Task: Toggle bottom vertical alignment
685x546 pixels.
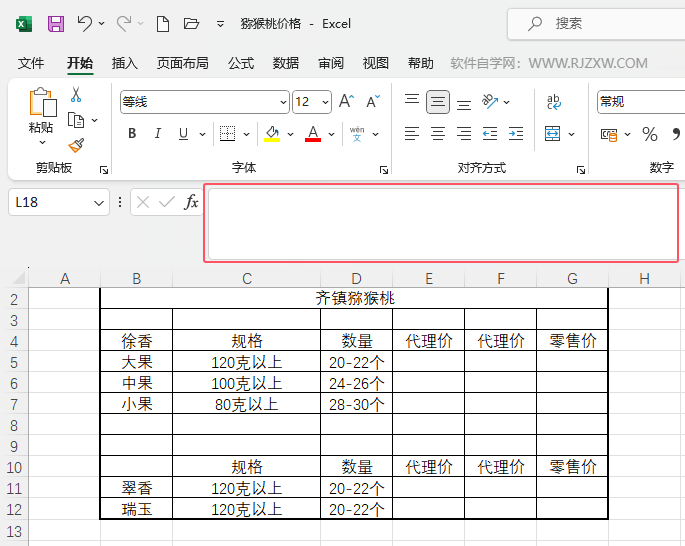Action: (464, 105)
